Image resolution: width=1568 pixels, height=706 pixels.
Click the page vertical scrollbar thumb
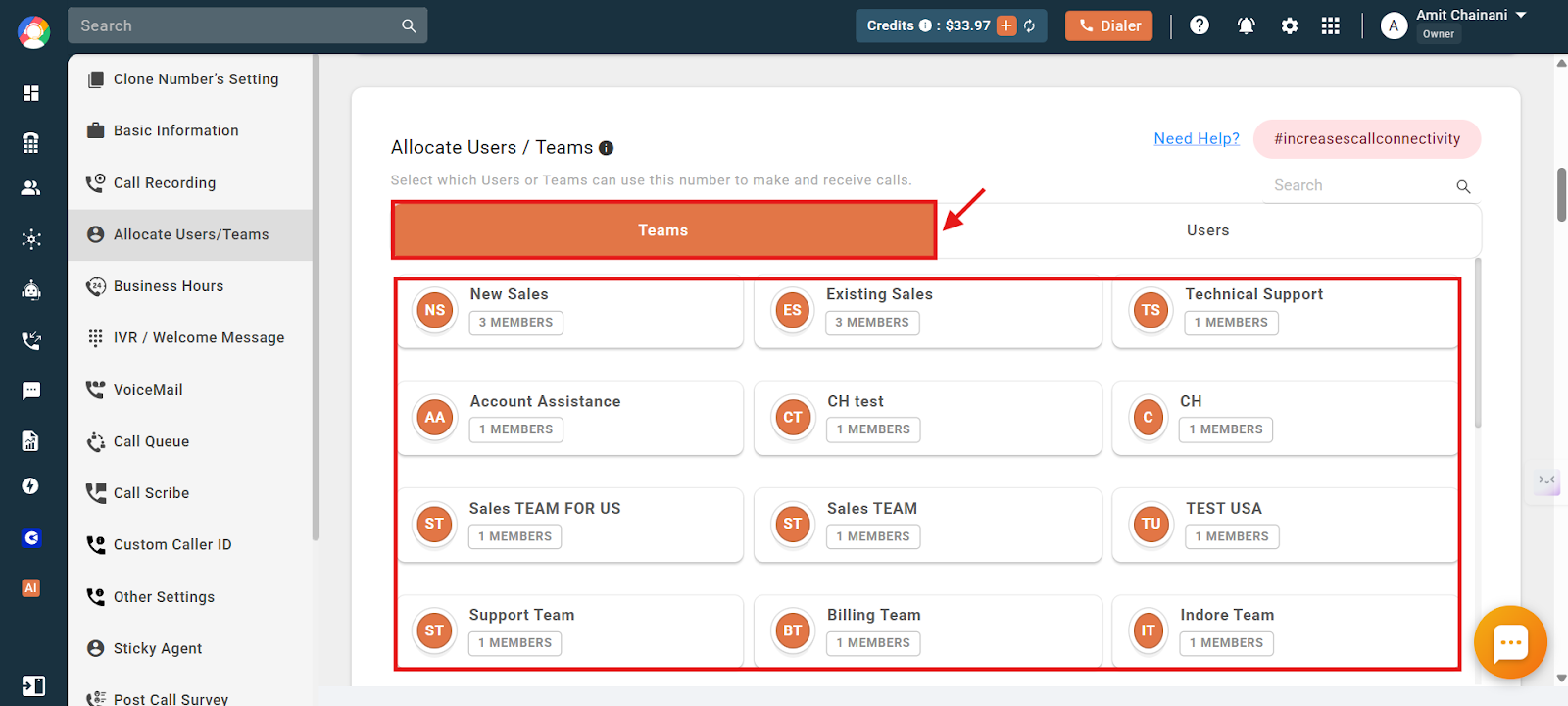pos(1562,194)
